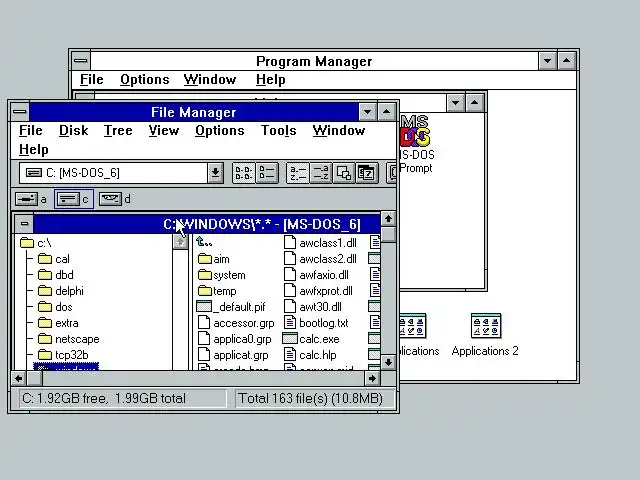Screen dimensions: 640x480
Task: Open the drive selection dropdown arrow
Action: tap(215, 173)
